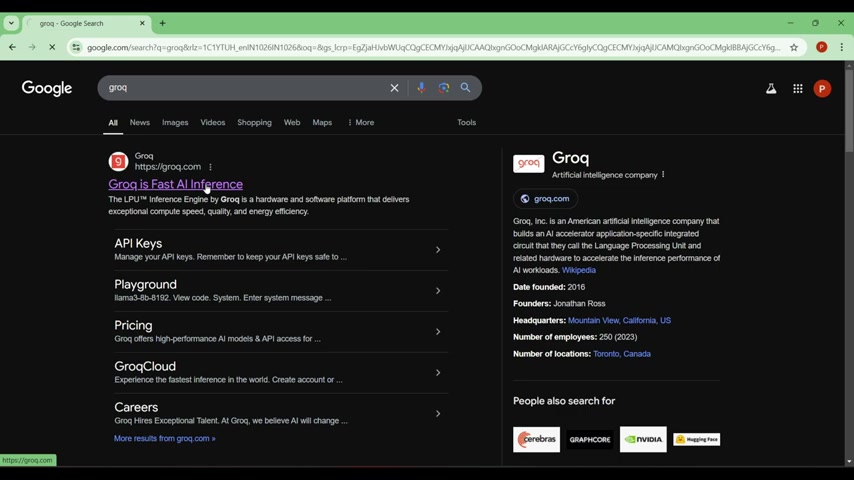The width and height of the screenshot is (854, 480).
Task: Open the API Keys sitelink
Action: [138, 244]
